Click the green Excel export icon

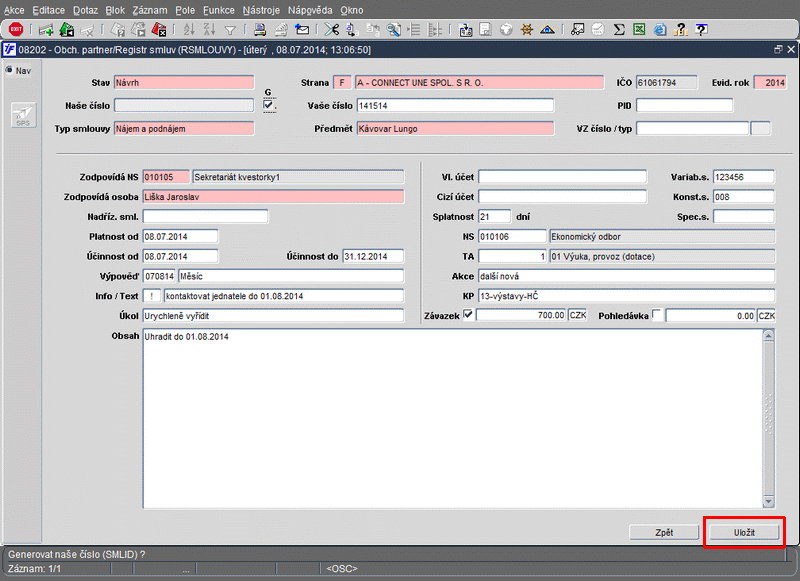(639, 30)
